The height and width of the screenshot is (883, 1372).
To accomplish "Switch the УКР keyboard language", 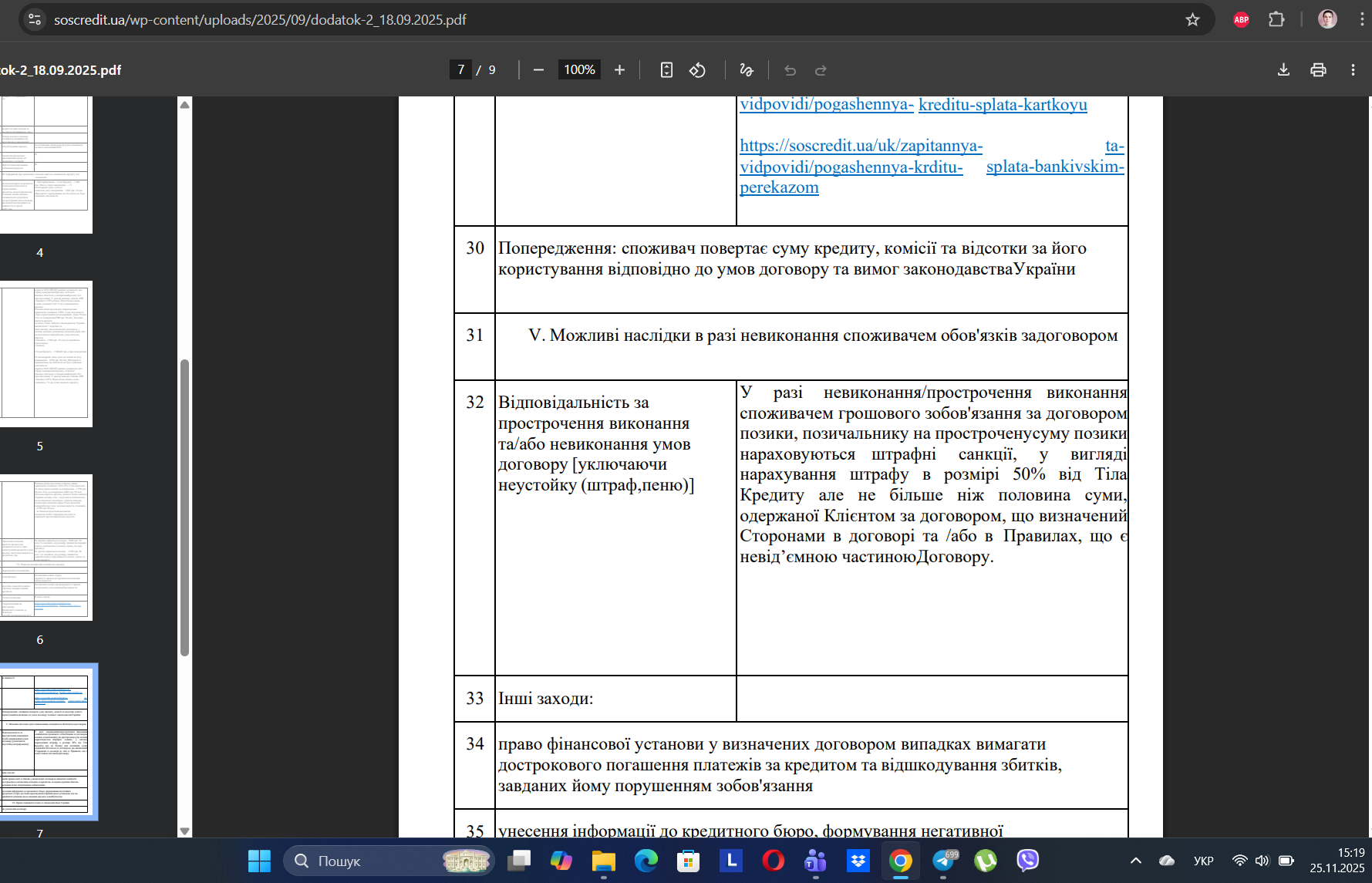I will [1204, 861].
